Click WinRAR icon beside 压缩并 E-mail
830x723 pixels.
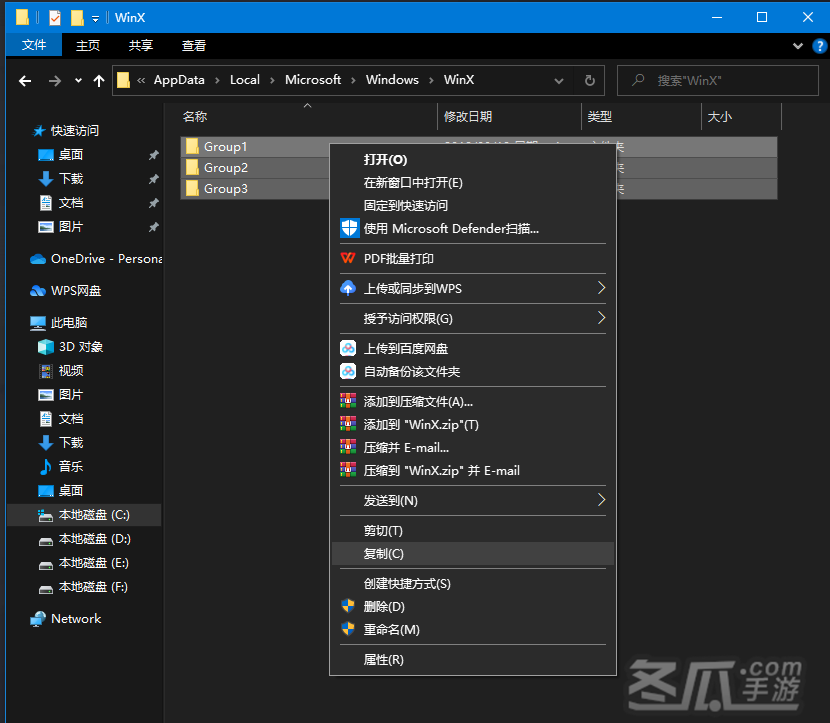pyautogui.click(x=348, y=447)
